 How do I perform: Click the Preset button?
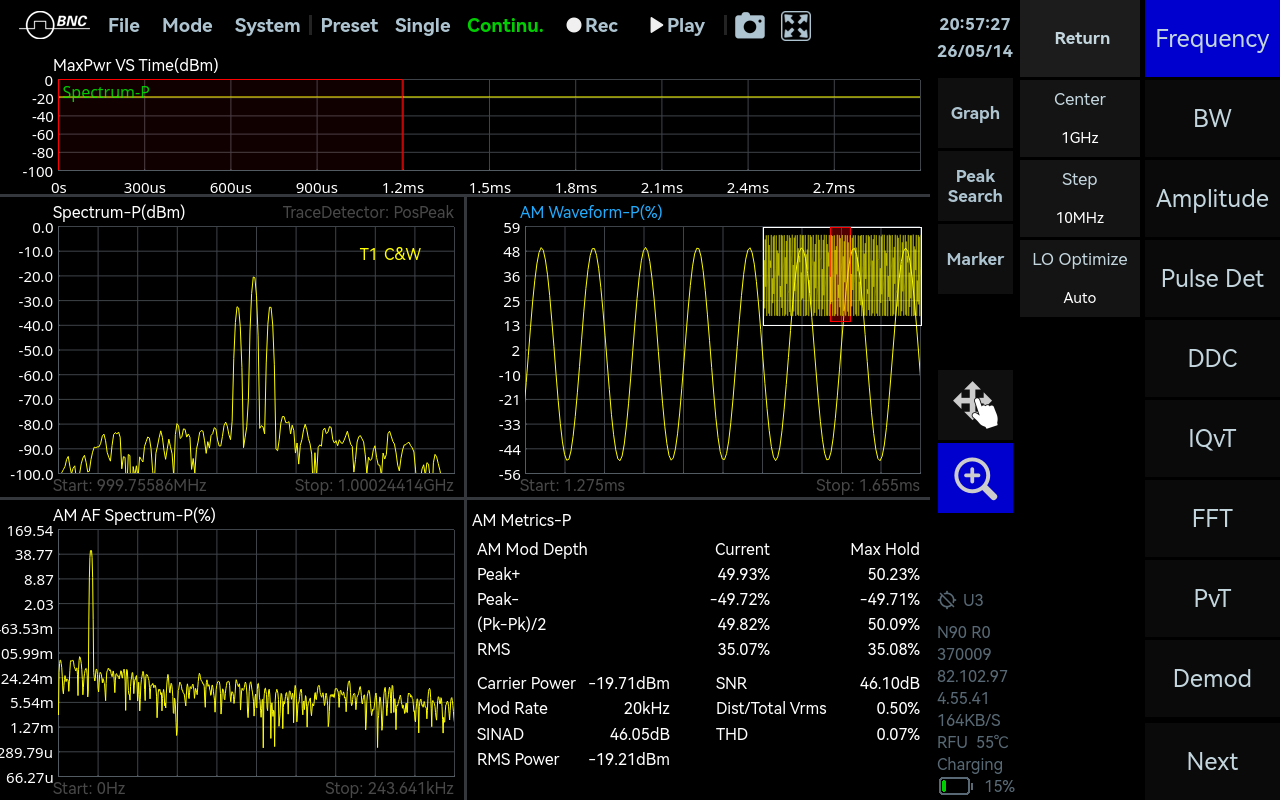point(349,26)
